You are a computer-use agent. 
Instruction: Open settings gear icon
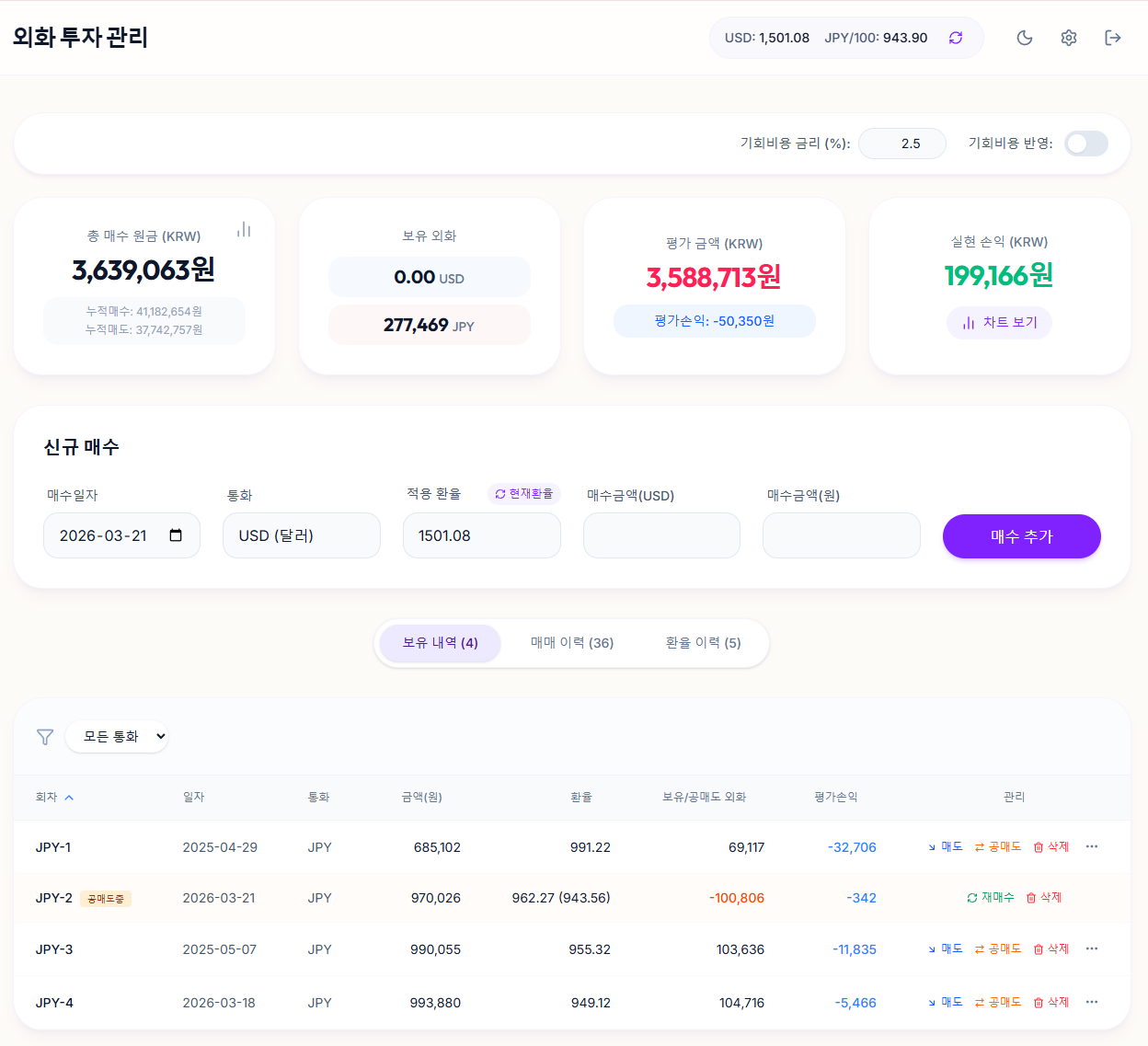1069,38
